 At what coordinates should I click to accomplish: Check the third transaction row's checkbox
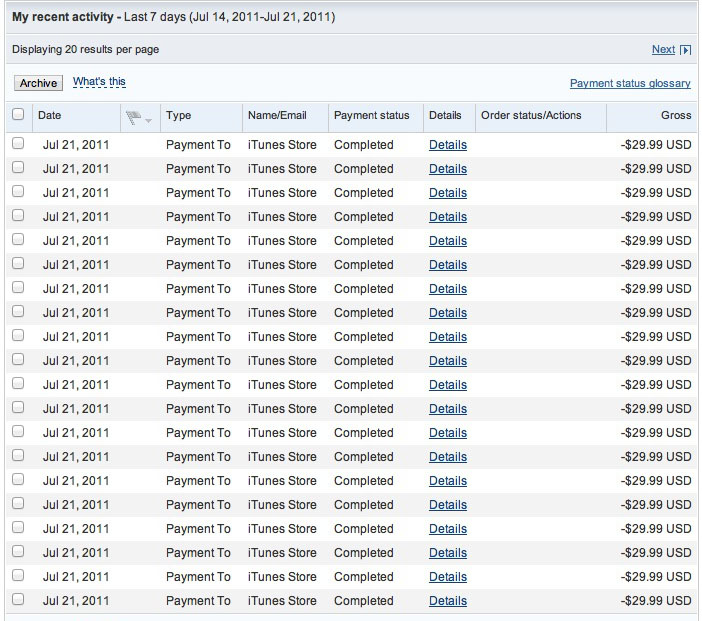(18, 191)
